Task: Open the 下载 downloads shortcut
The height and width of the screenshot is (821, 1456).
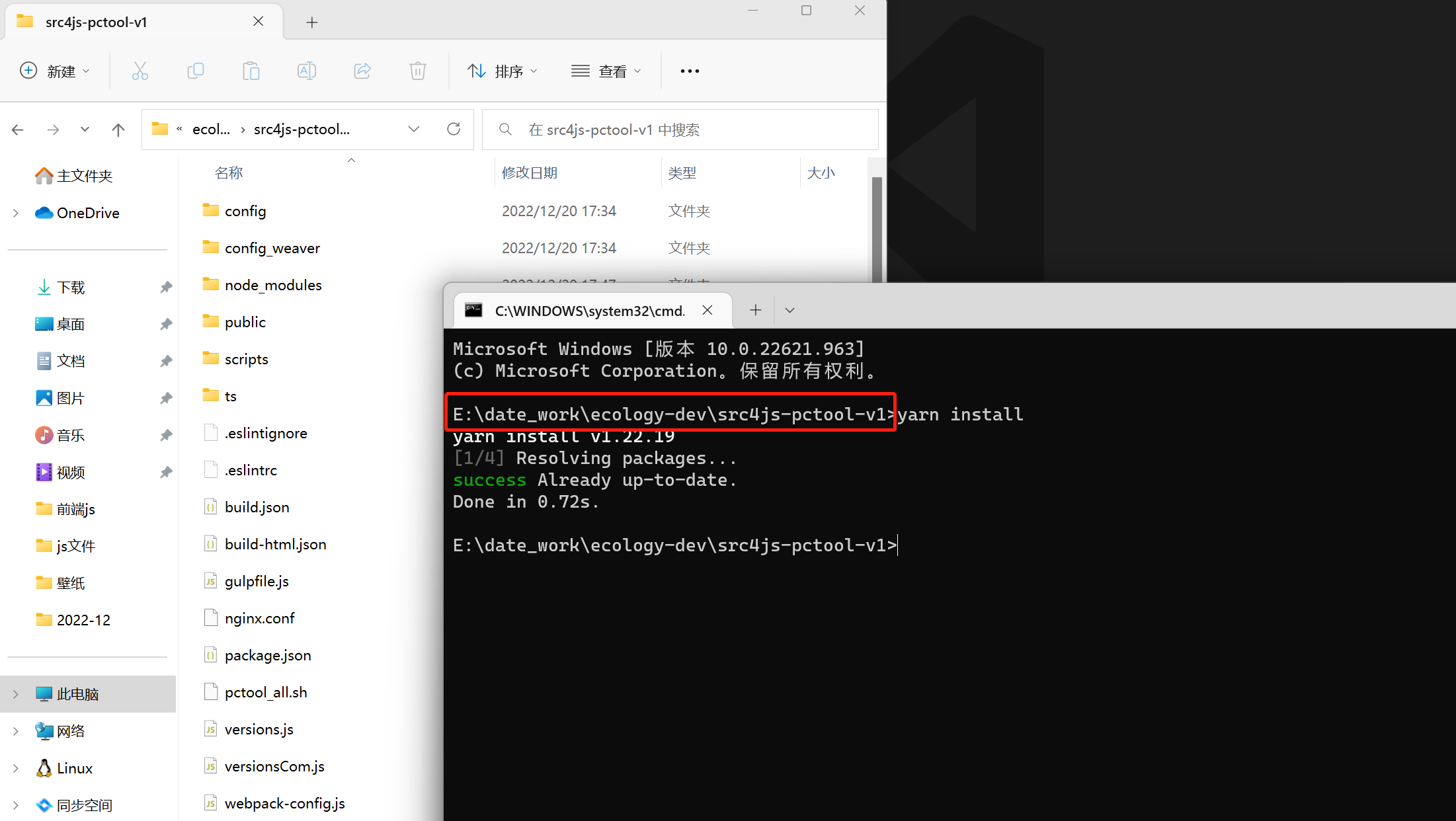Action: coord(60,288)
